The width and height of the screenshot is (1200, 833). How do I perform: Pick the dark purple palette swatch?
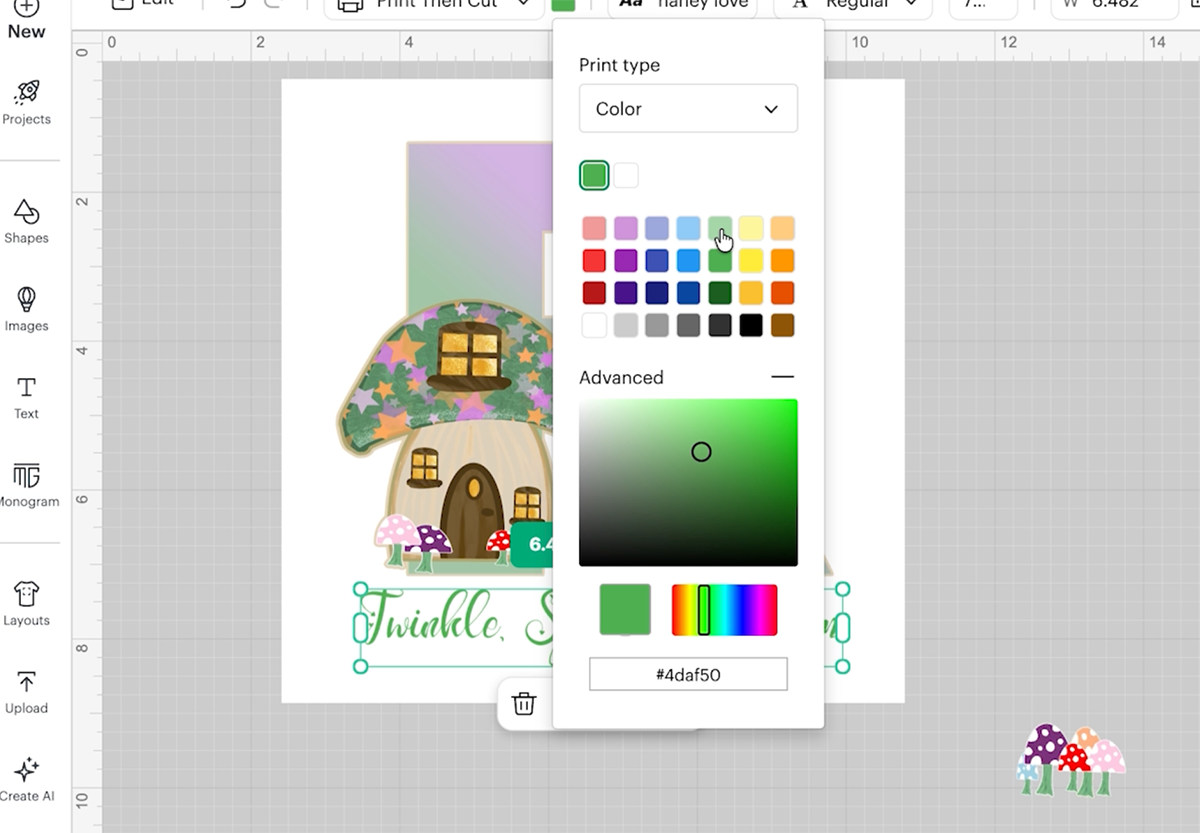tap(626, 293)
